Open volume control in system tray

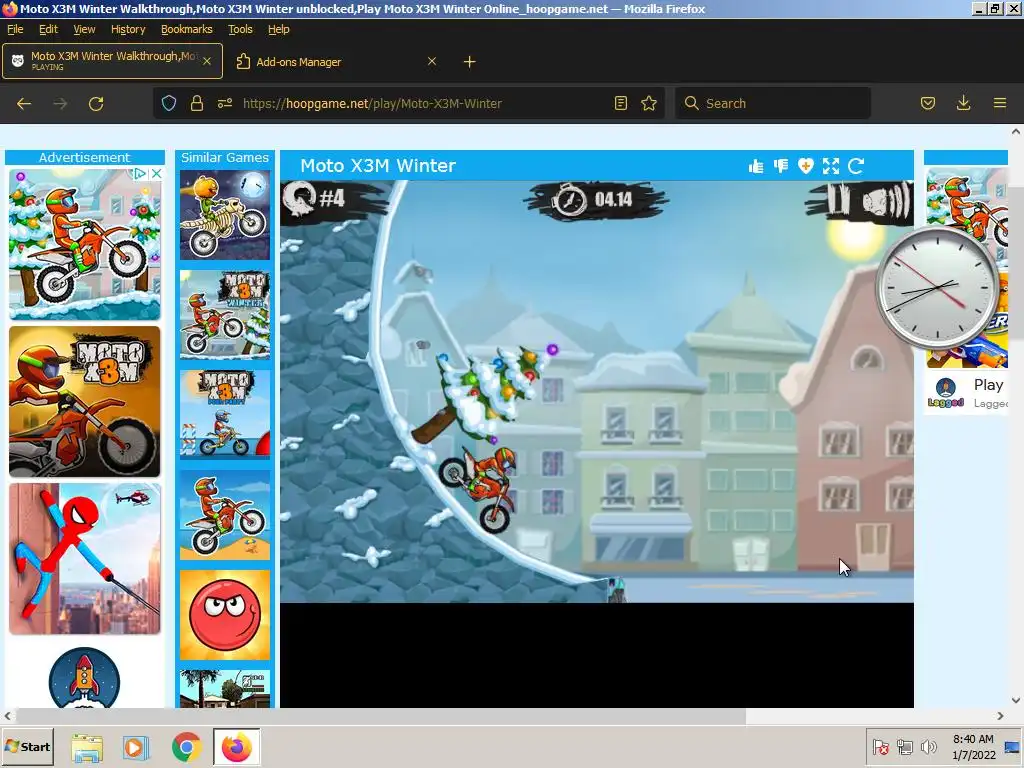point(928,748)
